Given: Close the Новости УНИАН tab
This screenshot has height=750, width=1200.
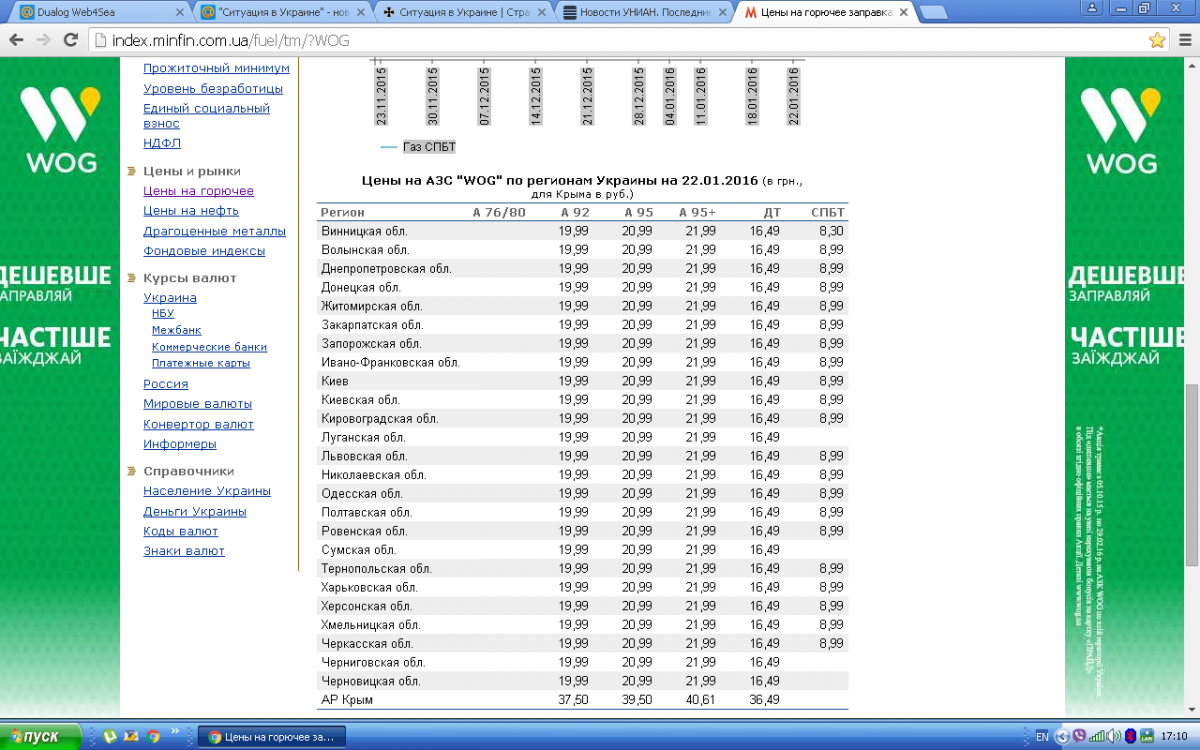Looking at the screenshot, I should click(x=722, y=13).
